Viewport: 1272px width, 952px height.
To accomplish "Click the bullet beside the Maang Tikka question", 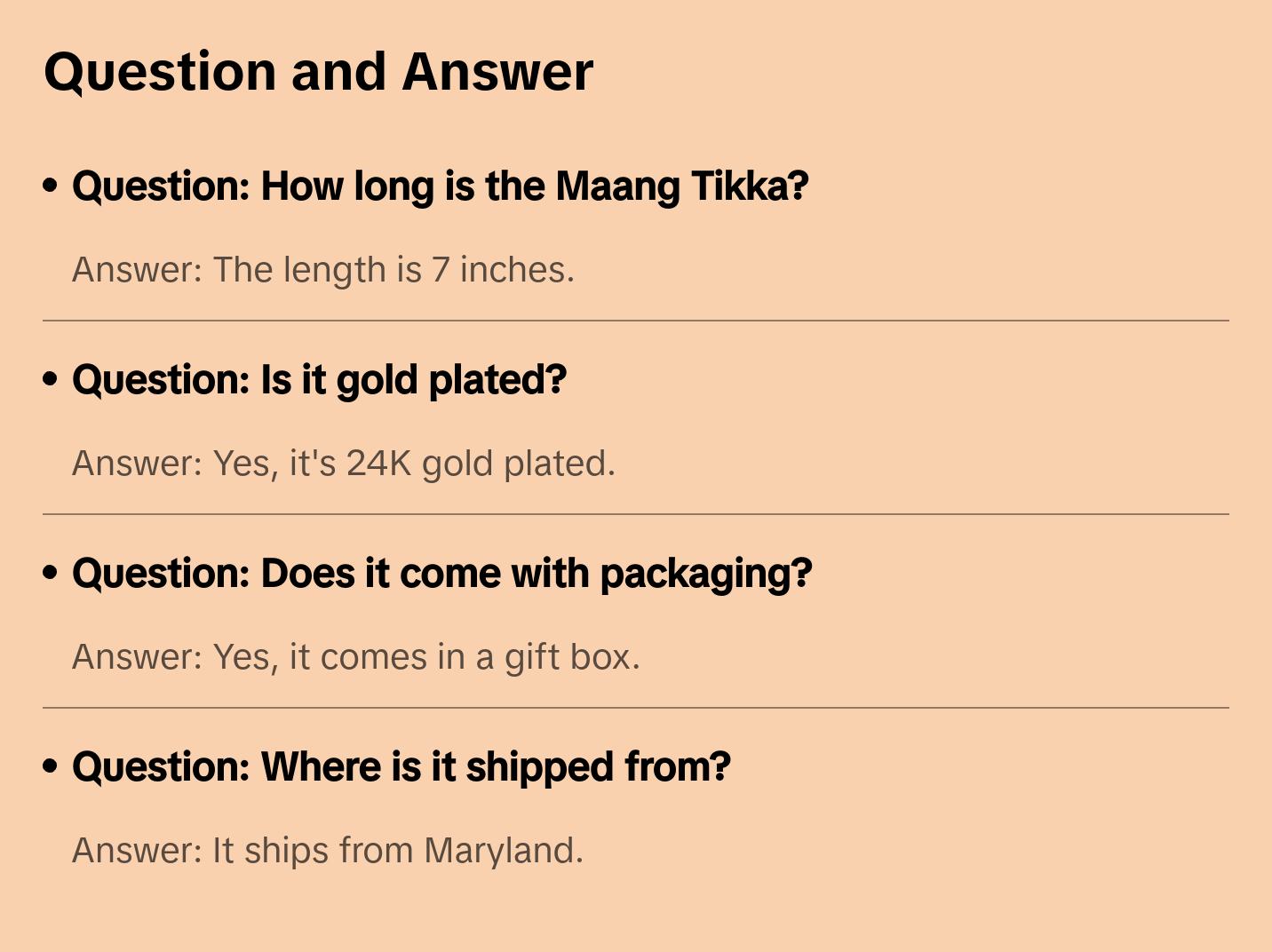I will (x=51, y=186).
